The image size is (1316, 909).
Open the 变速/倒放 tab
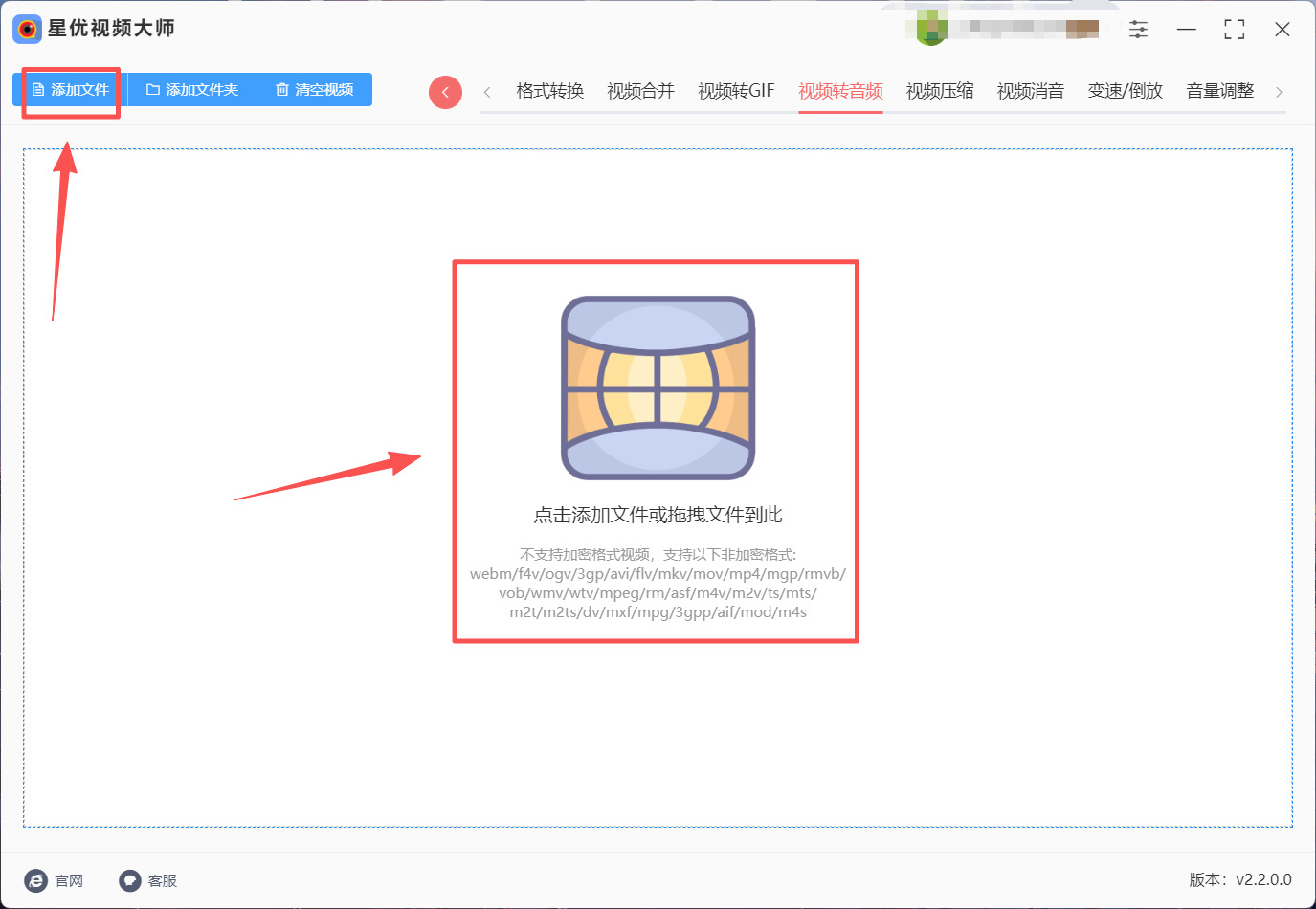click(1126, 91)
